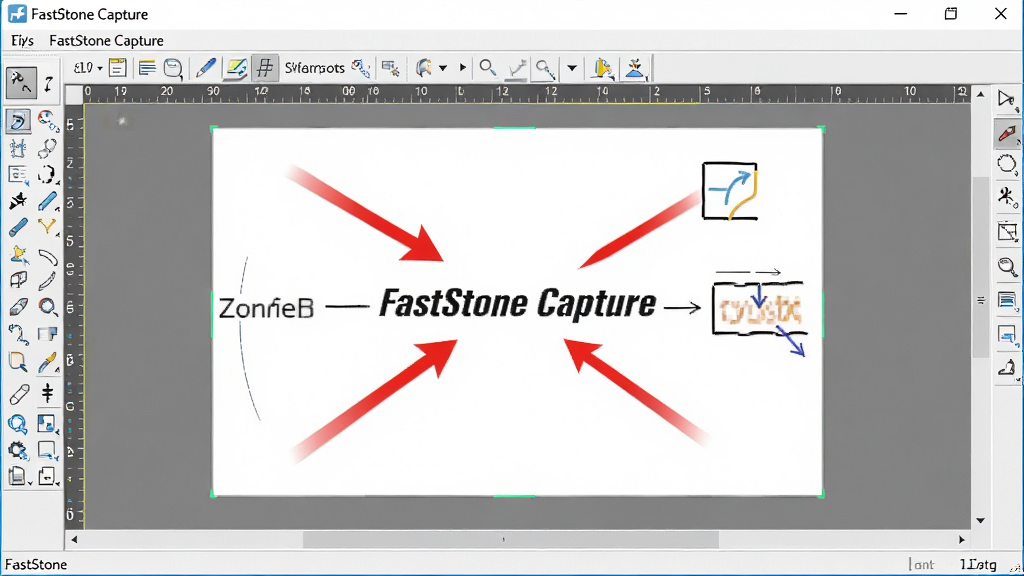
Task: Select the list card tool in left panel
Action: (18, 175)
